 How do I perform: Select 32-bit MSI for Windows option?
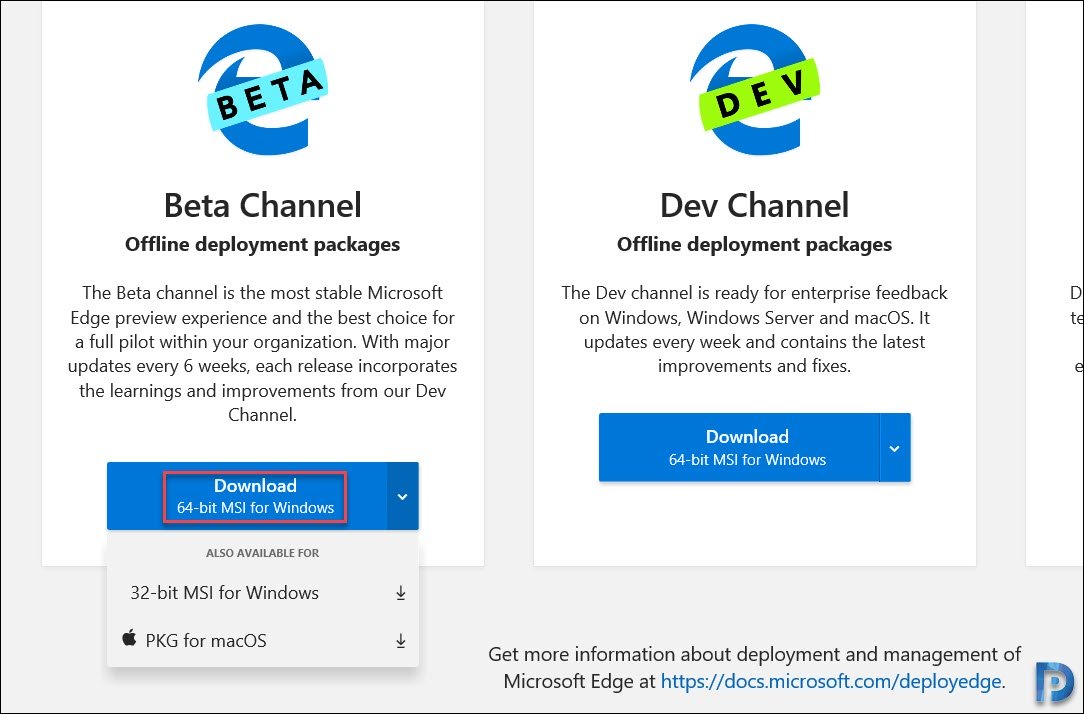pos(263,593)
